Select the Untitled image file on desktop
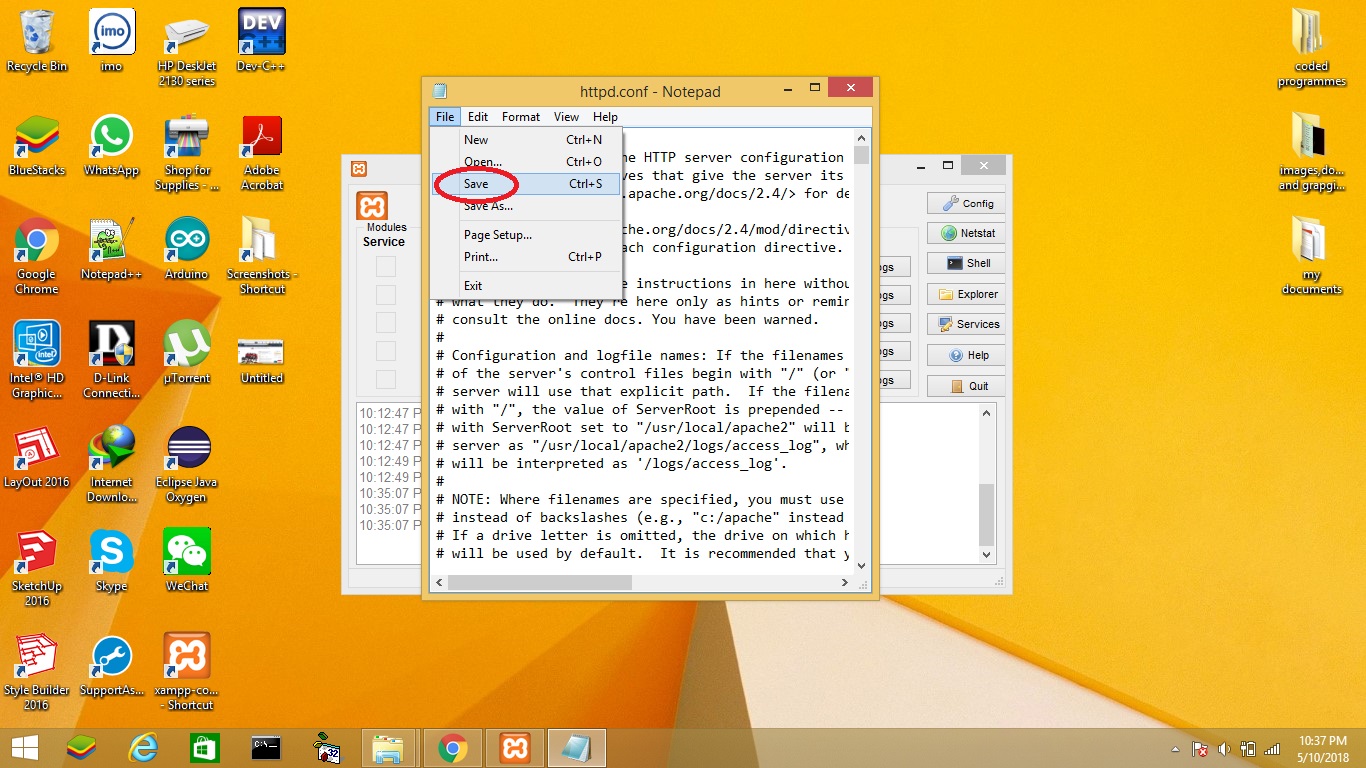This screenshot has width=1366, height=768. [x=262, y=360]
